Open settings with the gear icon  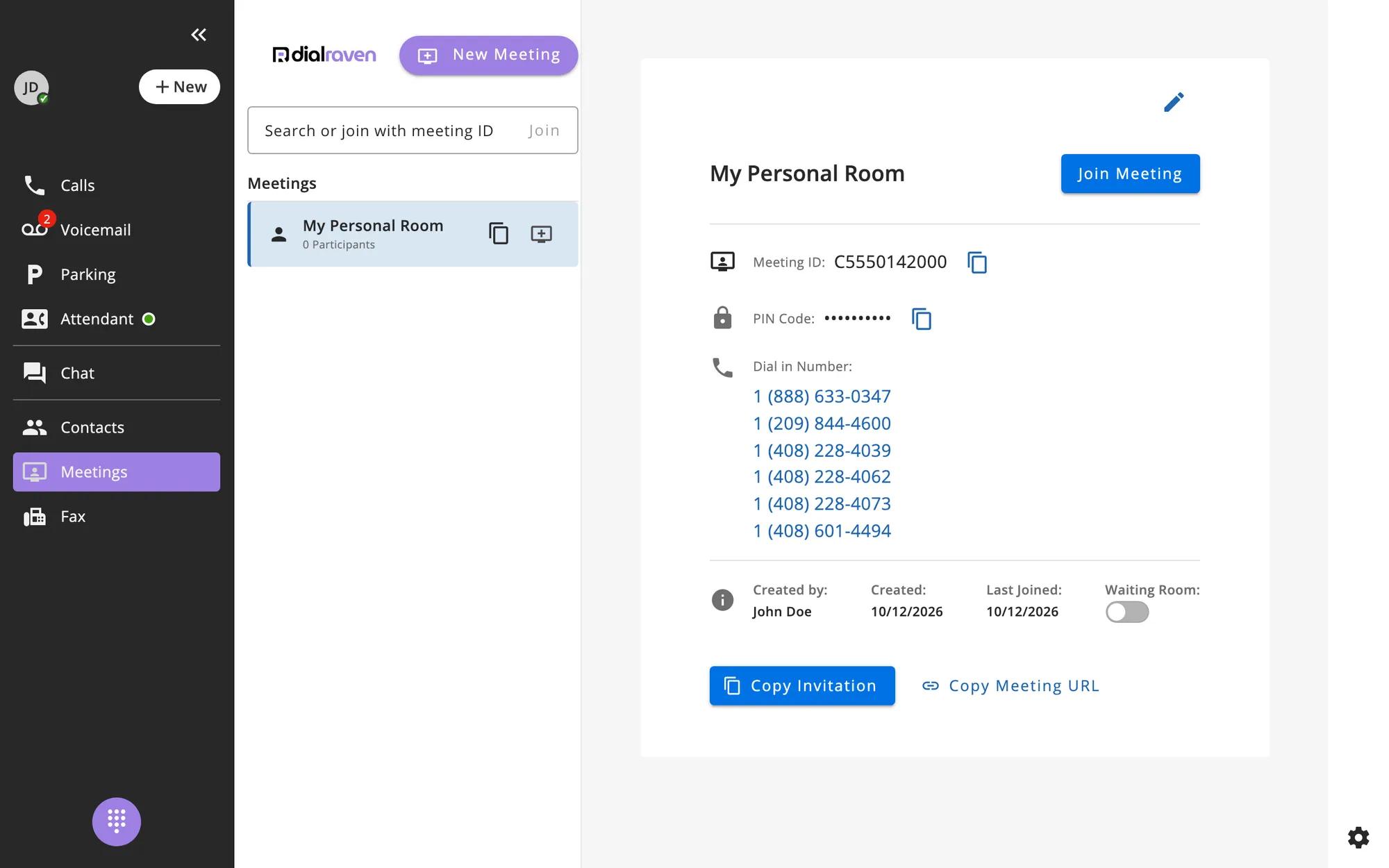pyautogui.click(x=1358, y=837)
